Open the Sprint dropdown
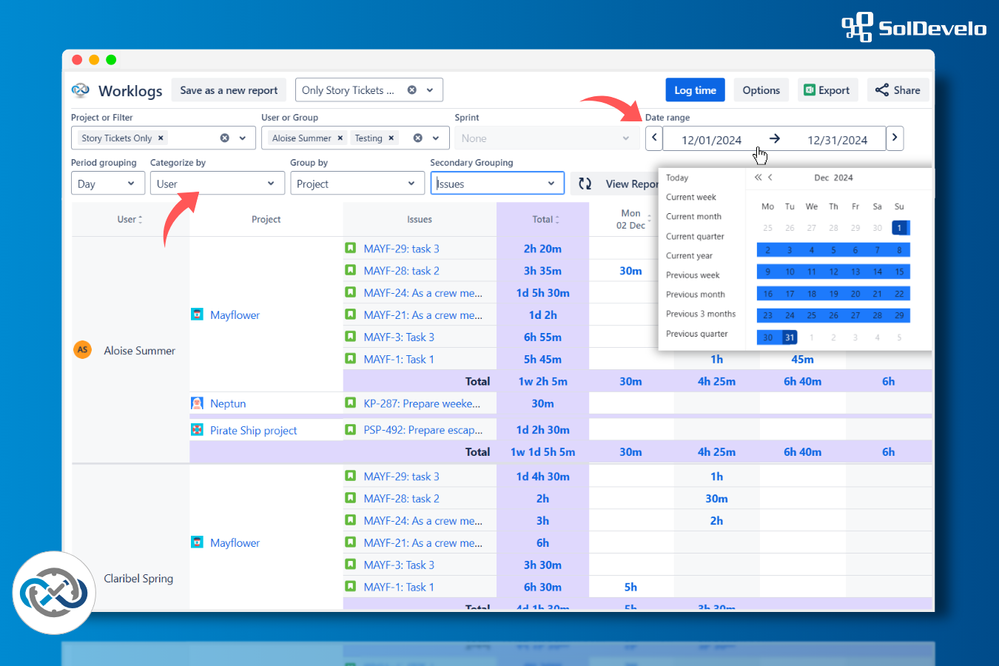This screenshot has width=999, height=666. pos(547,138)
